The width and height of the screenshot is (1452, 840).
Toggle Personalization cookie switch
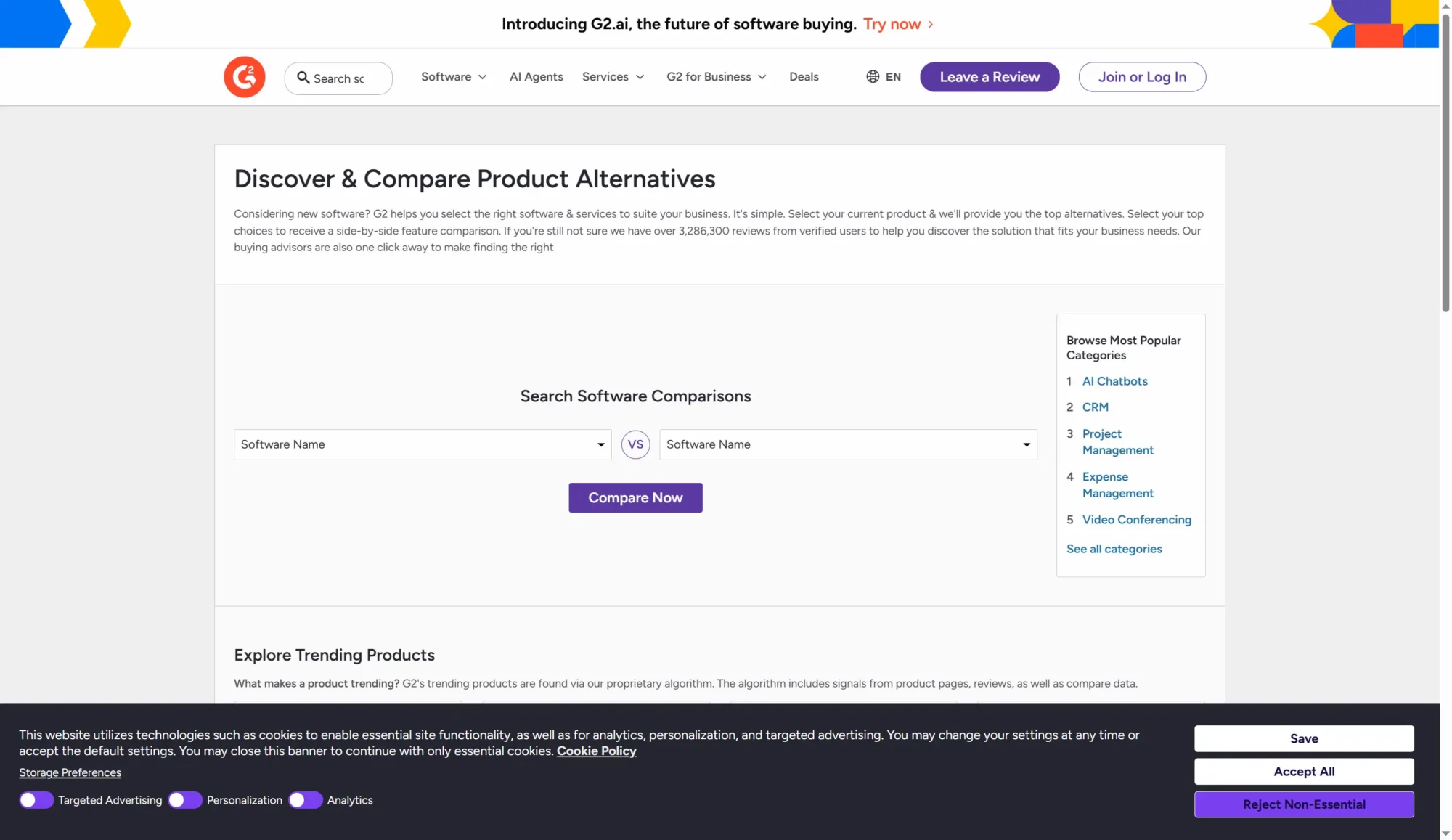click(185, 800)
